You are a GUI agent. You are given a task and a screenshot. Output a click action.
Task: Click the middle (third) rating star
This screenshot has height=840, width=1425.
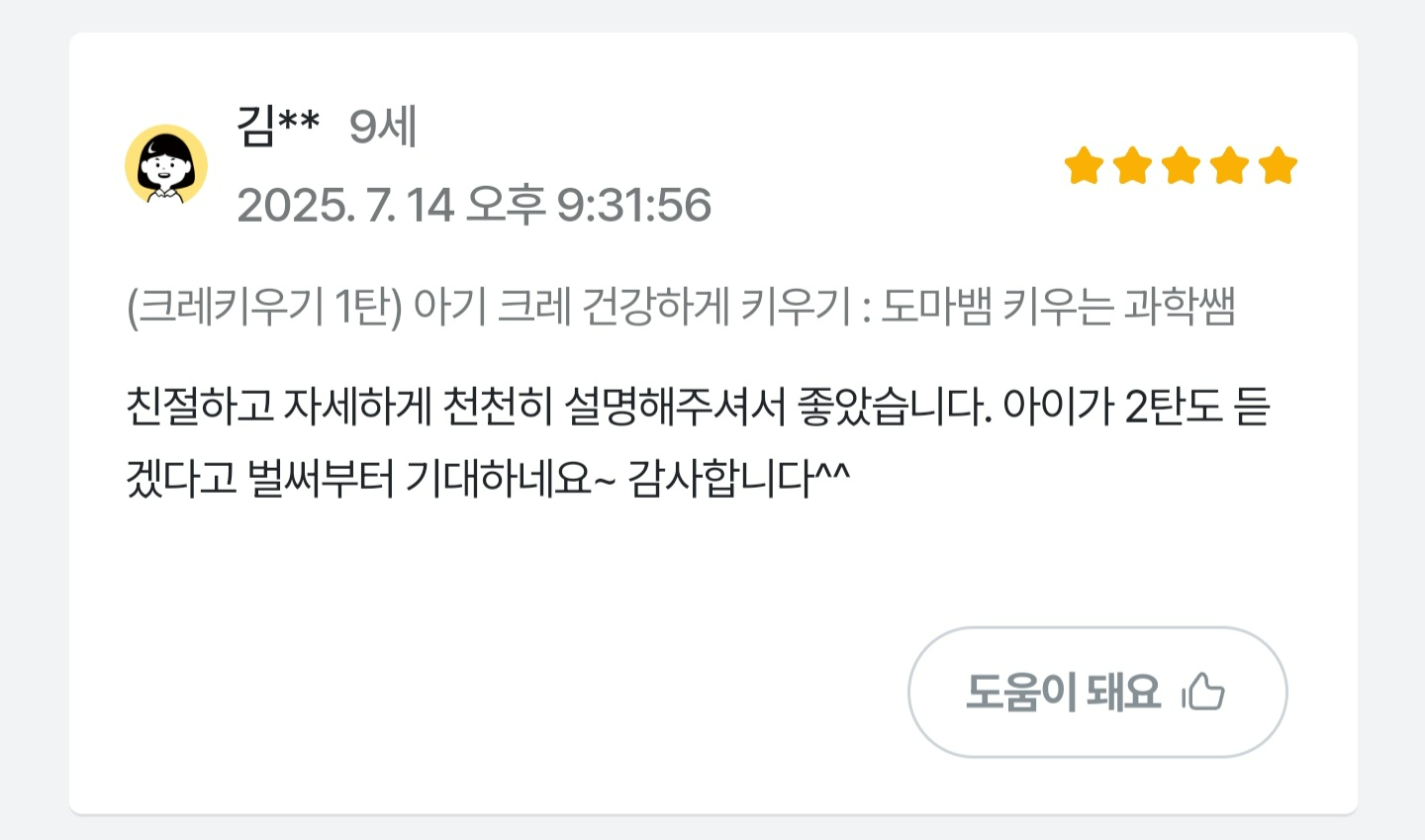(1181, 166)
